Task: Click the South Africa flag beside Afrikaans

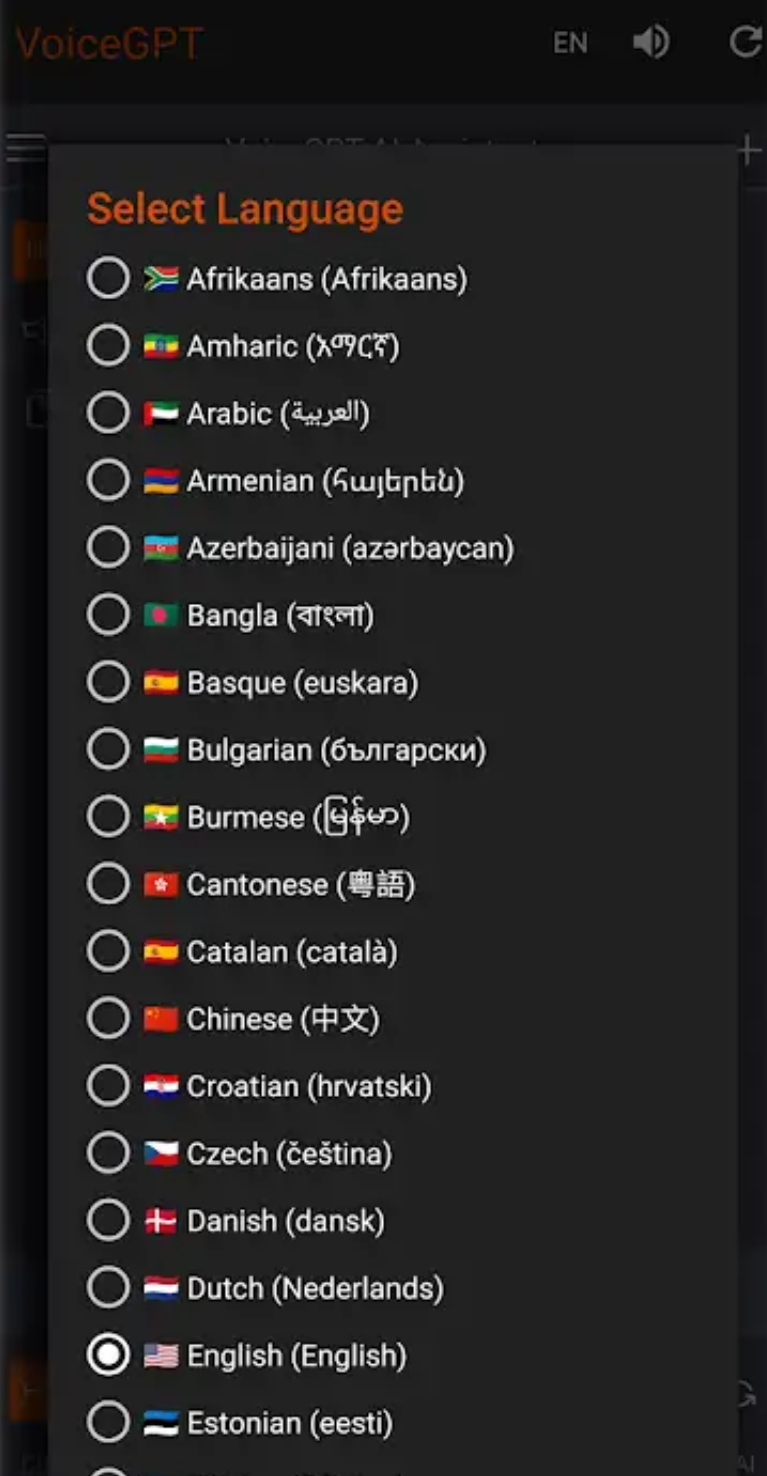Action: click(x=161, y=278)
